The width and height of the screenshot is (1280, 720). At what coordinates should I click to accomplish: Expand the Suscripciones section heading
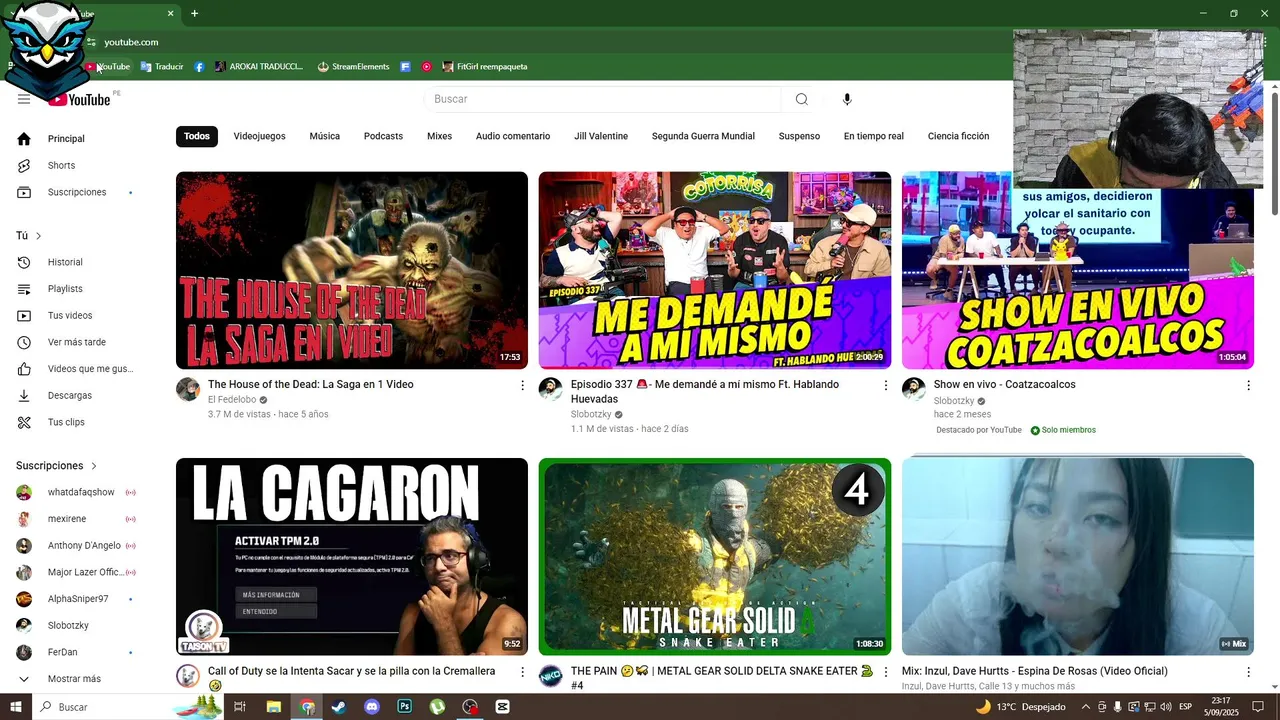[x=57, y=466]
